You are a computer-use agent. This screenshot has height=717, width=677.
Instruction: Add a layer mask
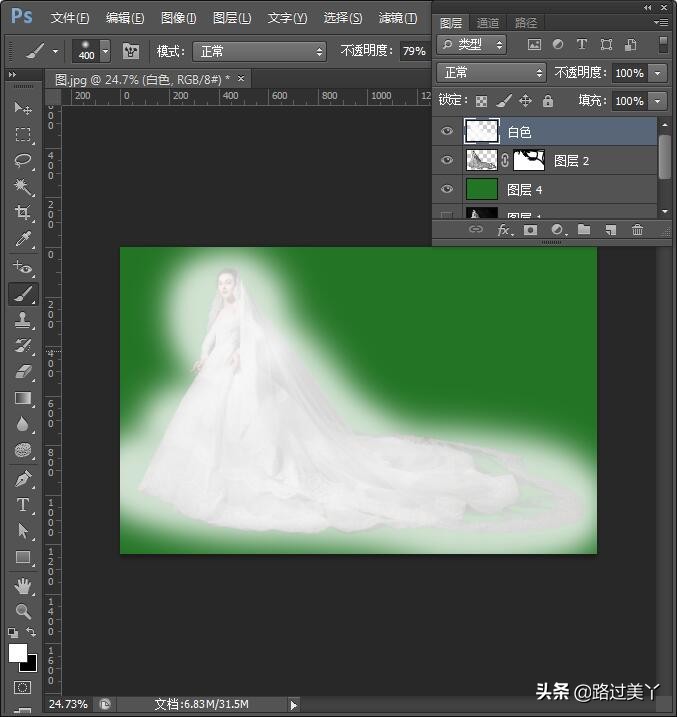coord(530,230)
